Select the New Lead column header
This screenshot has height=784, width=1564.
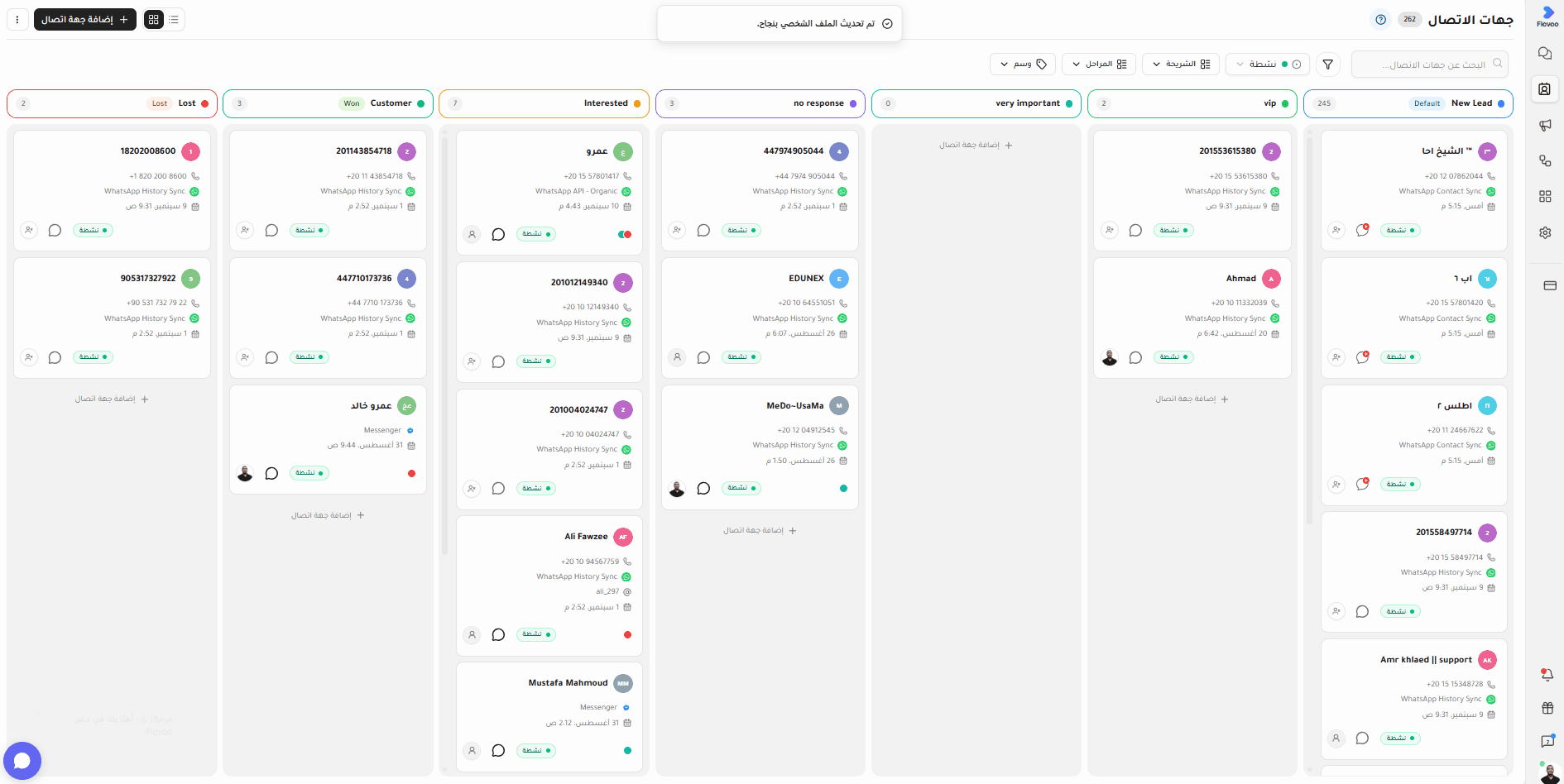(1408, 103)
